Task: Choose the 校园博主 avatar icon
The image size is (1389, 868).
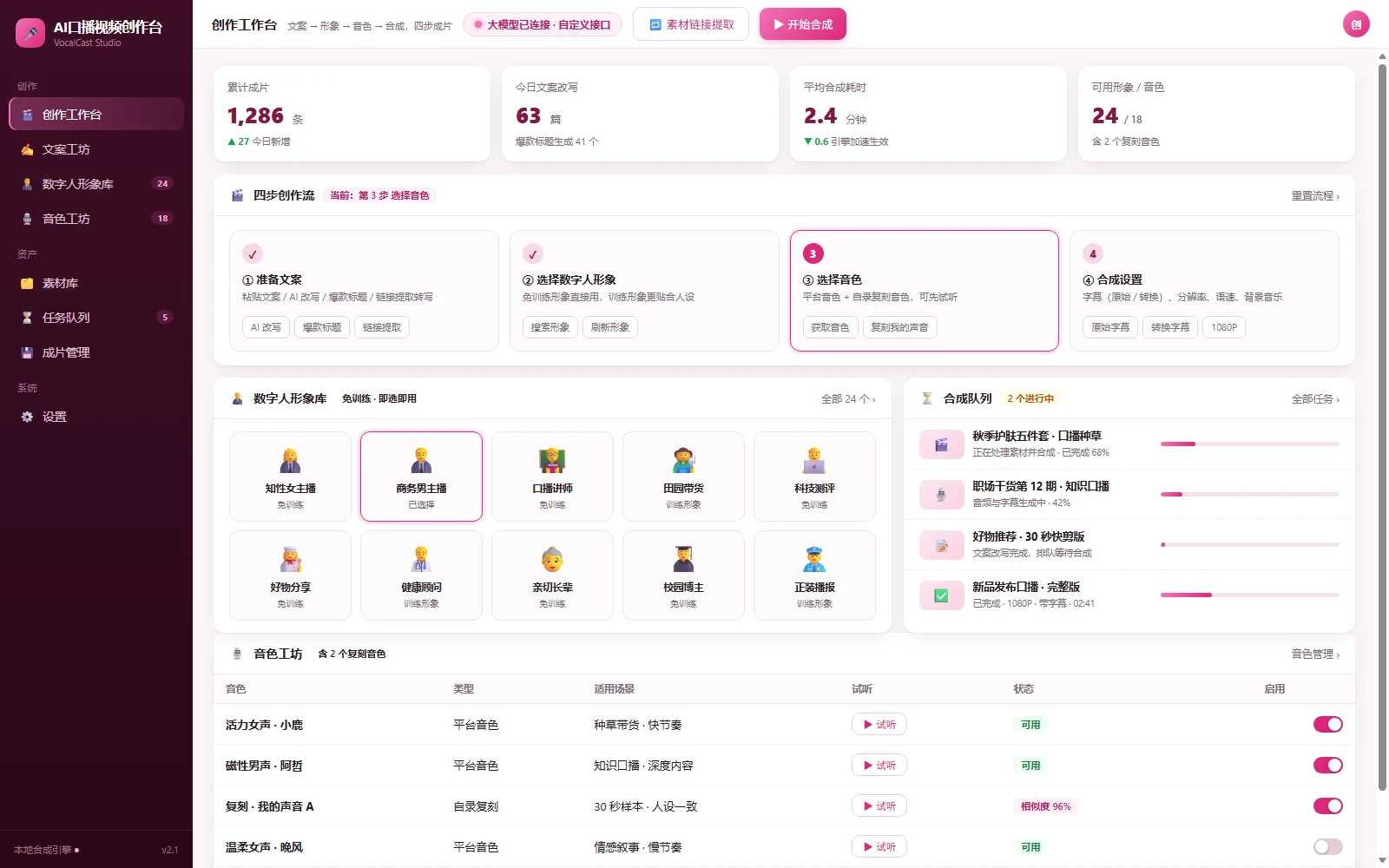Action: (683, 559)
